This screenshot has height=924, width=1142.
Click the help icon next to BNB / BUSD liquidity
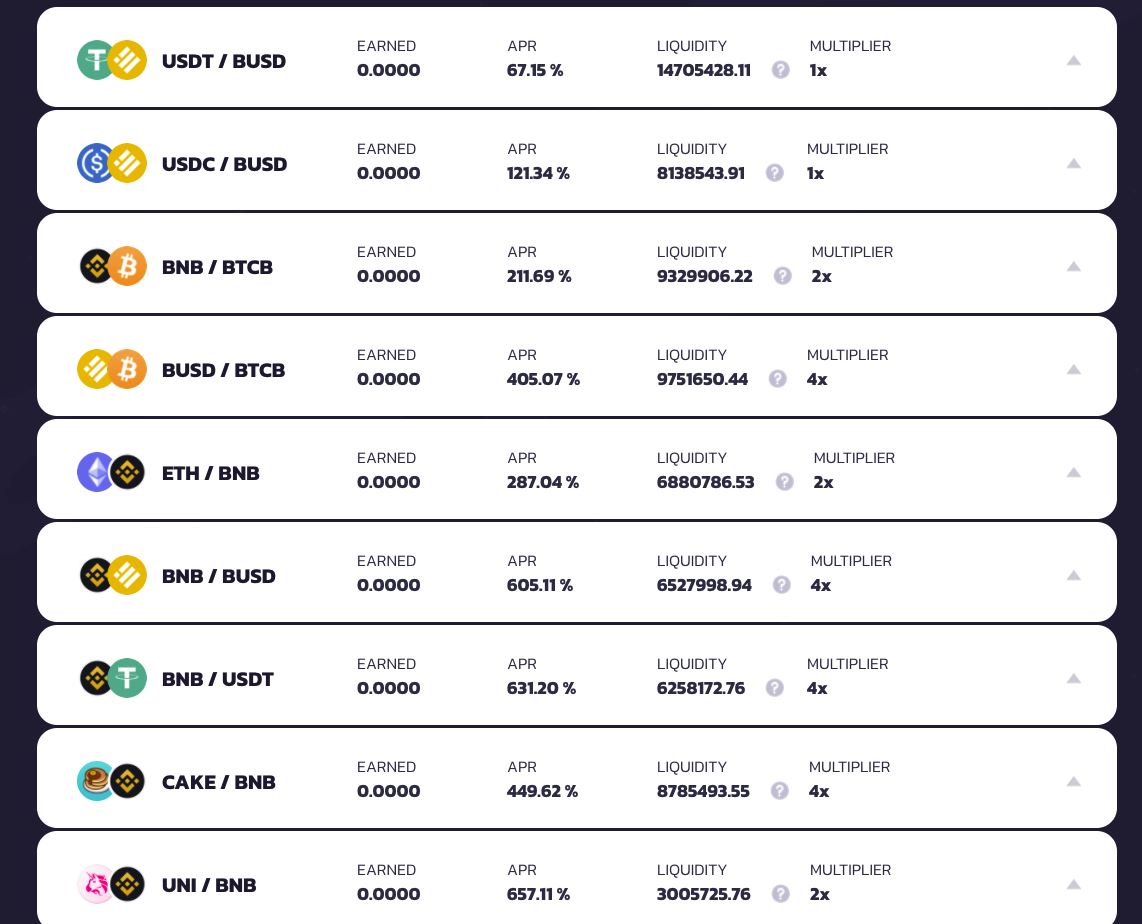pyautogui.click(x=781, y=585)
